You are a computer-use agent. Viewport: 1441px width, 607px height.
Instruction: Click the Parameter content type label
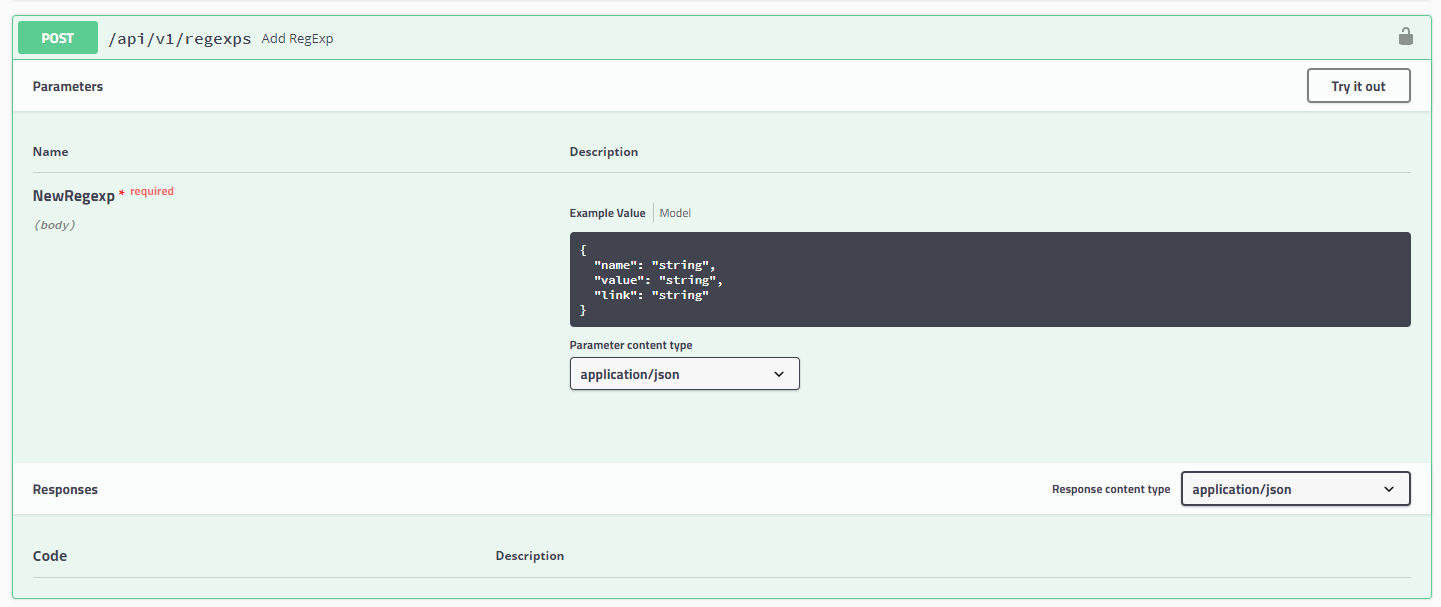pos(631,345)
